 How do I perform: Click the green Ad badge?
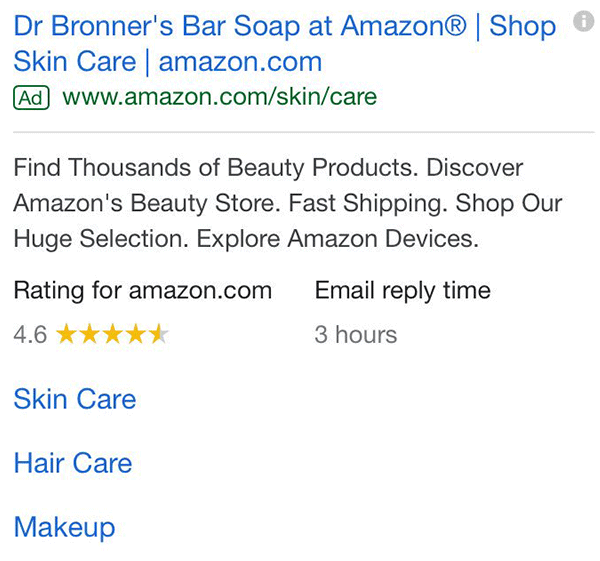[31, 97]
